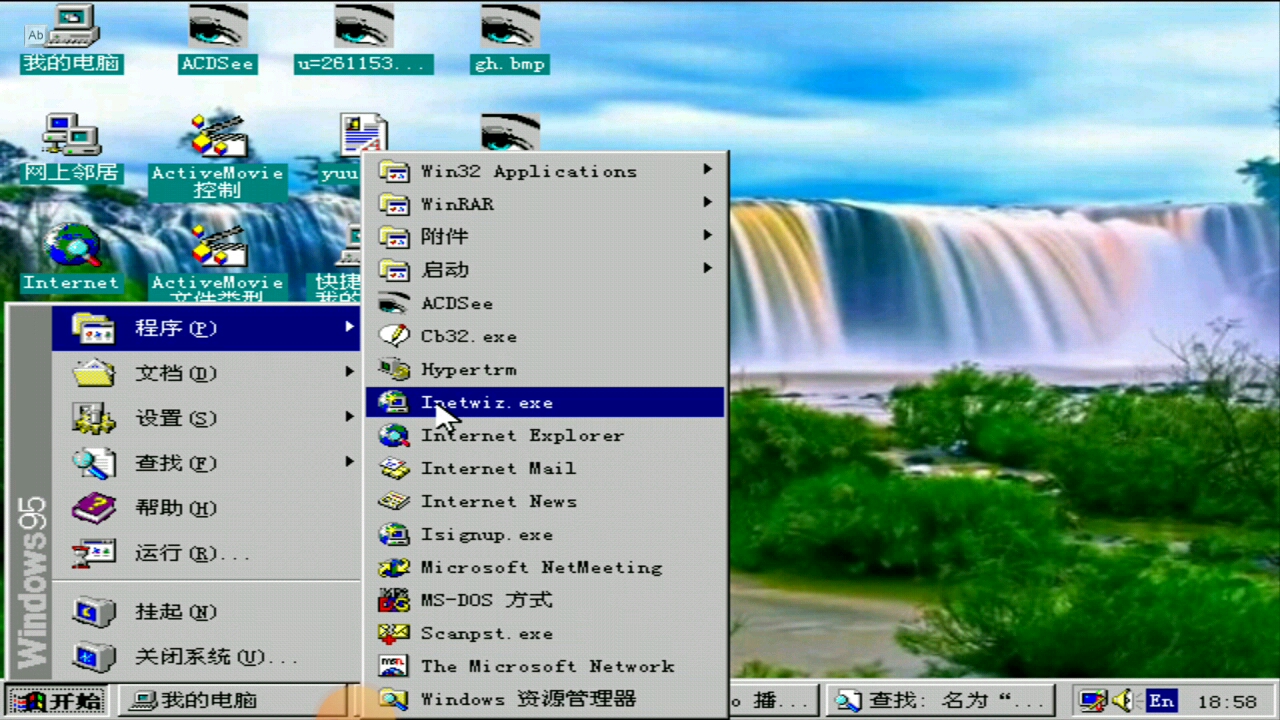Viewport: 1280px width, 720px height.
Task: Click the volume speaker tray icon
Action: (x=1123, y=701)
